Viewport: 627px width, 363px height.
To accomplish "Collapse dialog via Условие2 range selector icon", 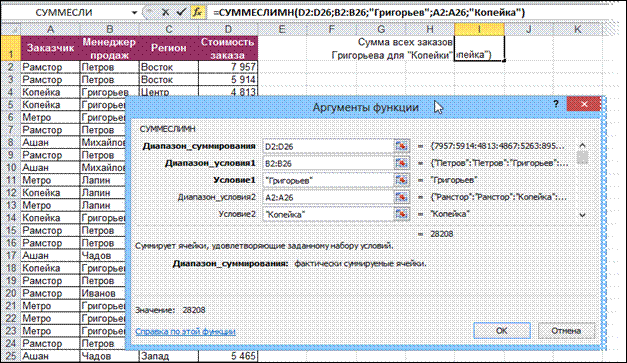I will coord(401,214).
